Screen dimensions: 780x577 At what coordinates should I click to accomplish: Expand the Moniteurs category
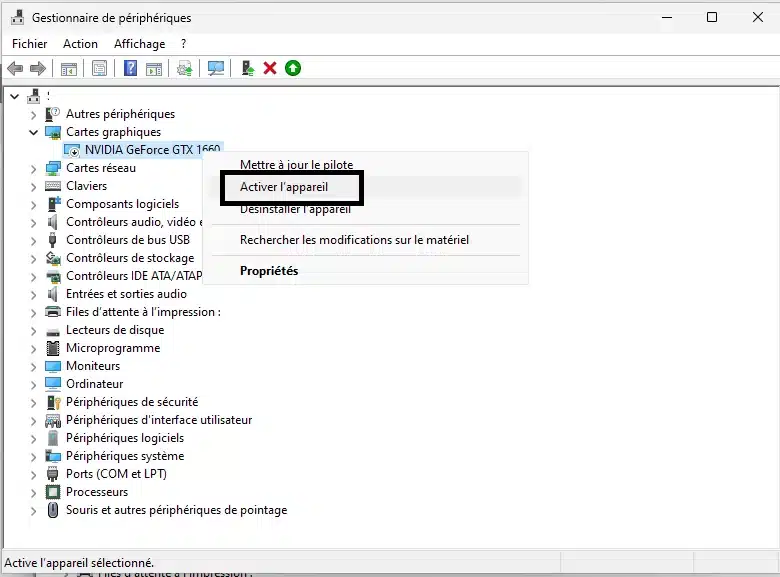pos(33,367)
